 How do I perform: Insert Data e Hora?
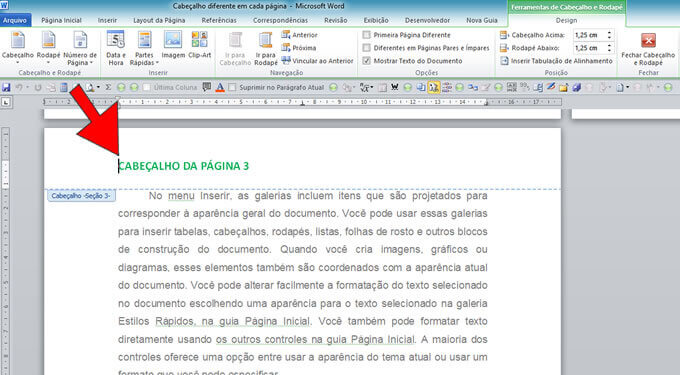(116, 48)
